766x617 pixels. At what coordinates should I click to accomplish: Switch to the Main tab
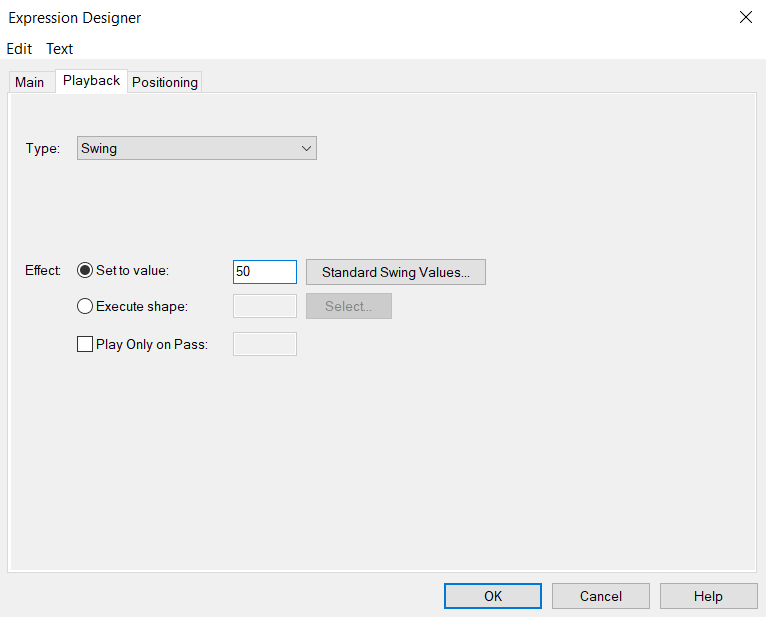point(29,82)
